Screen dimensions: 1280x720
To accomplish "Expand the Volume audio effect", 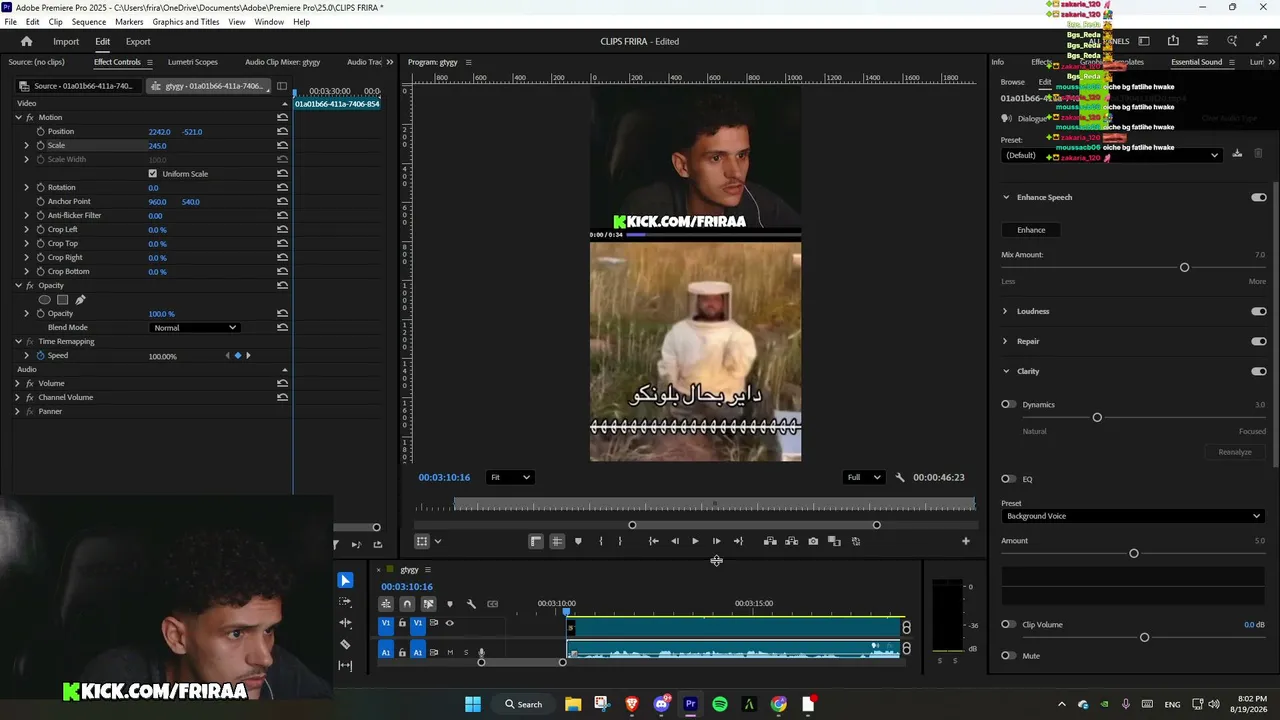I will (x=17, y=384).
